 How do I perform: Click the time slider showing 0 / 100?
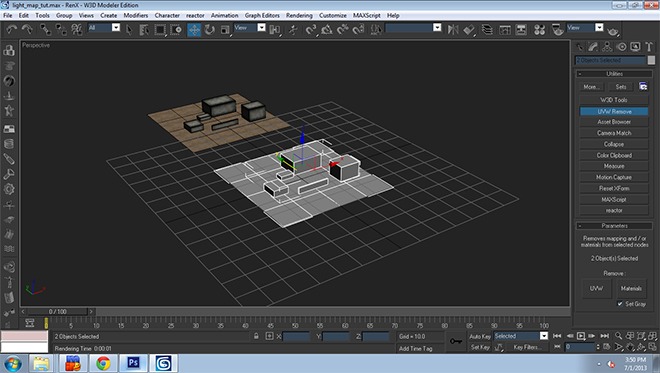coord(57,312)
